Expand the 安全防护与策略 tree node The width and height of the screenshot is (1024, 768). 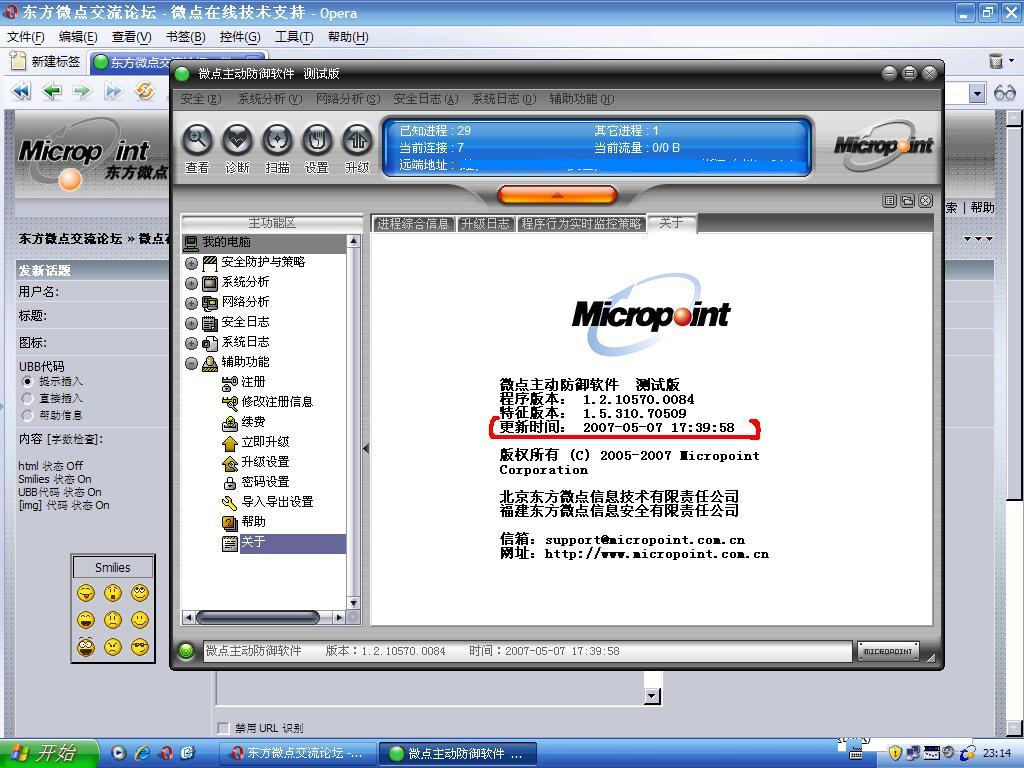191,263
